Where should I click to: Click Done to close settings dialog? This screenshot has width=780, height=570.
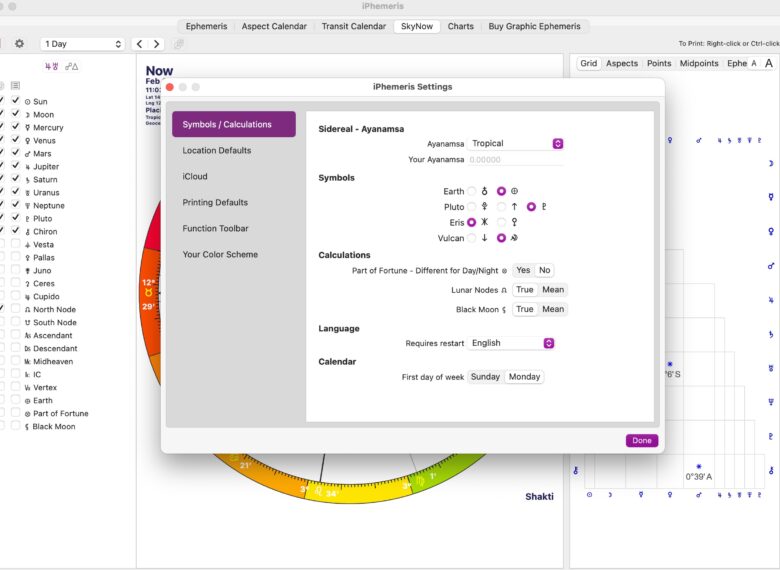coord(642,441)
